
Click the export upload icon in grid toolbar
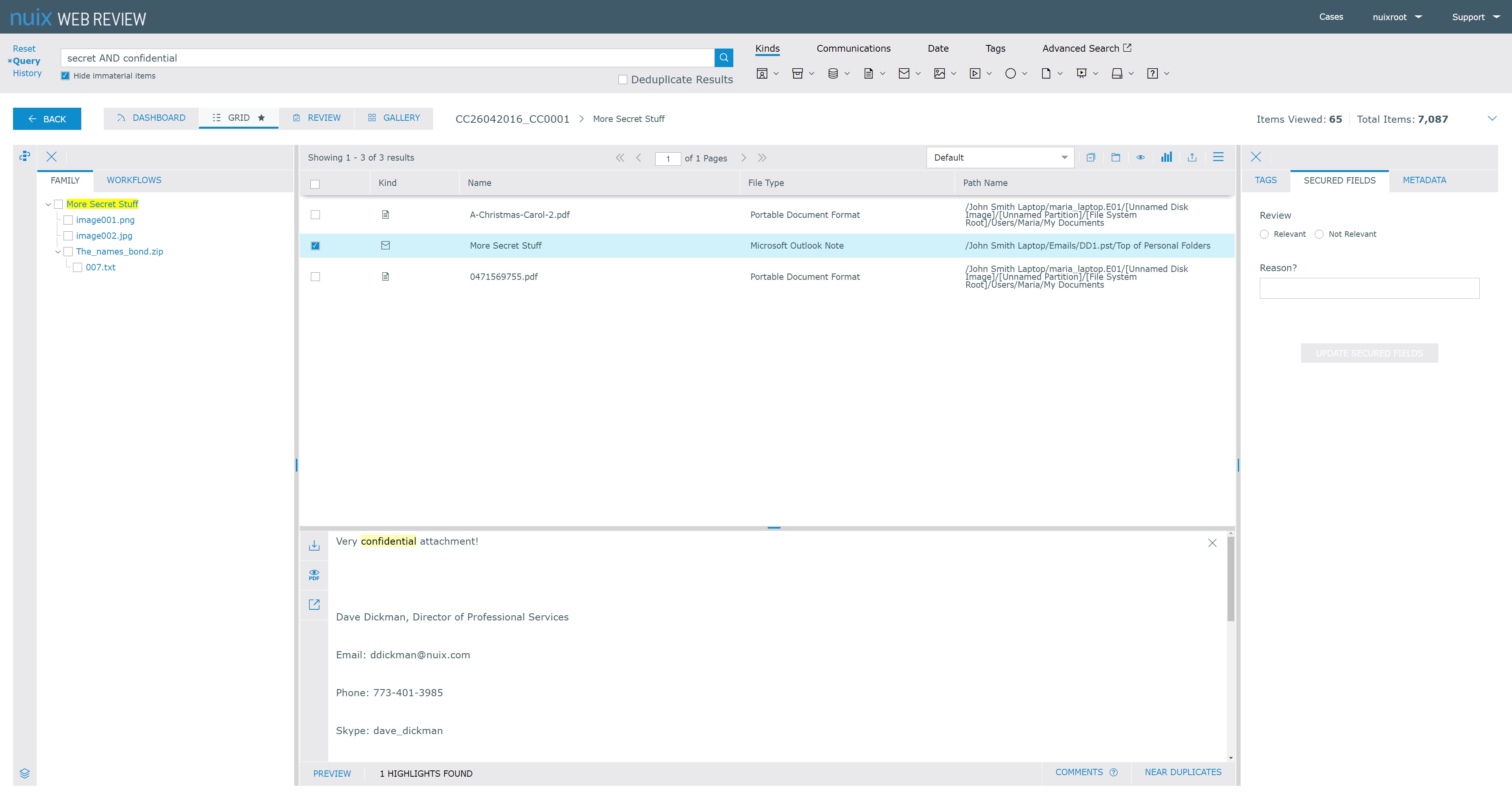[1192, 157]
